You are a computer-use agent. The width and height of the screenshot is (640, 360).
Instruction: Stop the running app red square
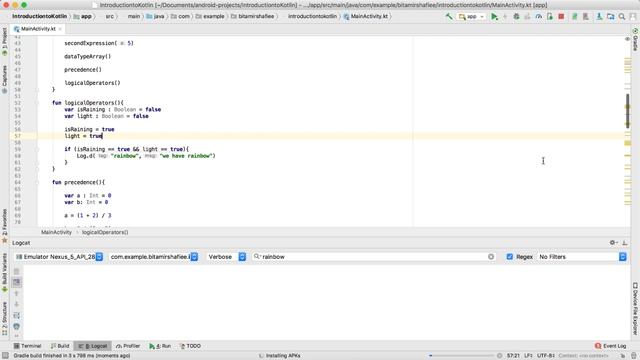(561, 16)
